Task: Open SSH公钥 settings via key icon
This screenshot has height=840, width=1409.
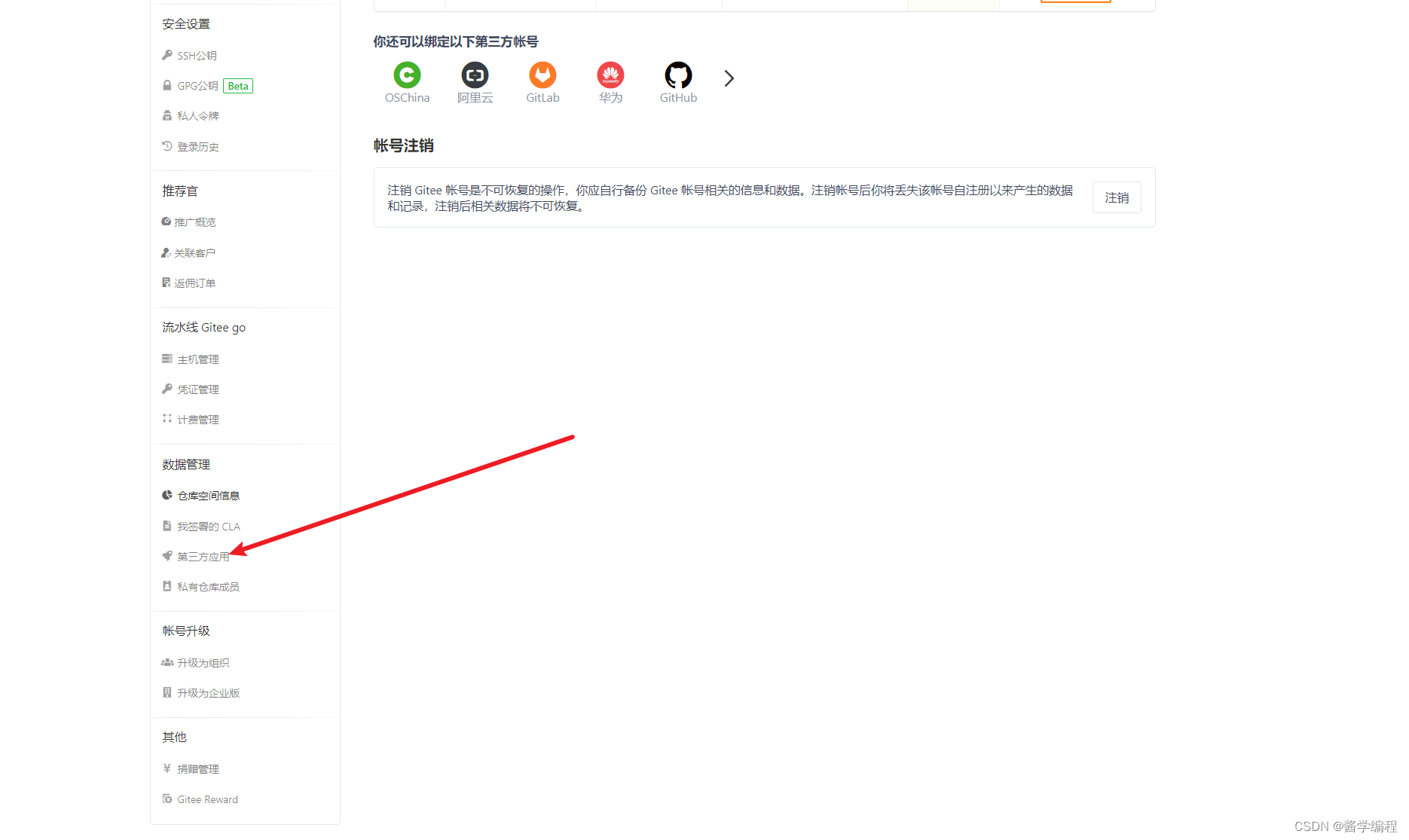Action: (196, 55)
